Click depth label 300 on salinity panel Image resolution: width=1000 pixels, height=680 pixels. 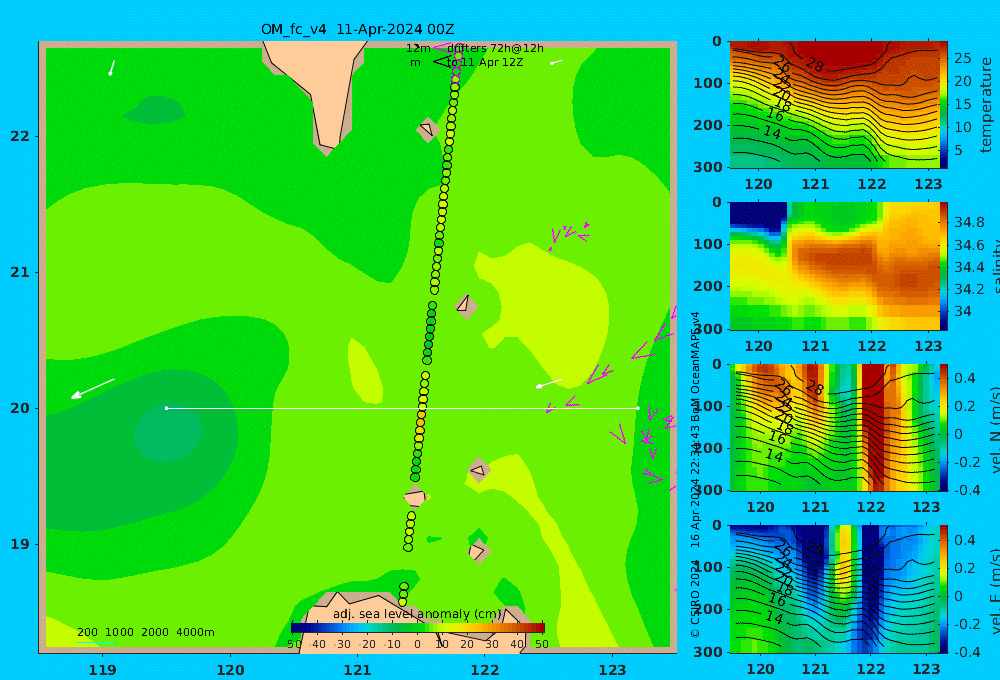coord(708,329)
